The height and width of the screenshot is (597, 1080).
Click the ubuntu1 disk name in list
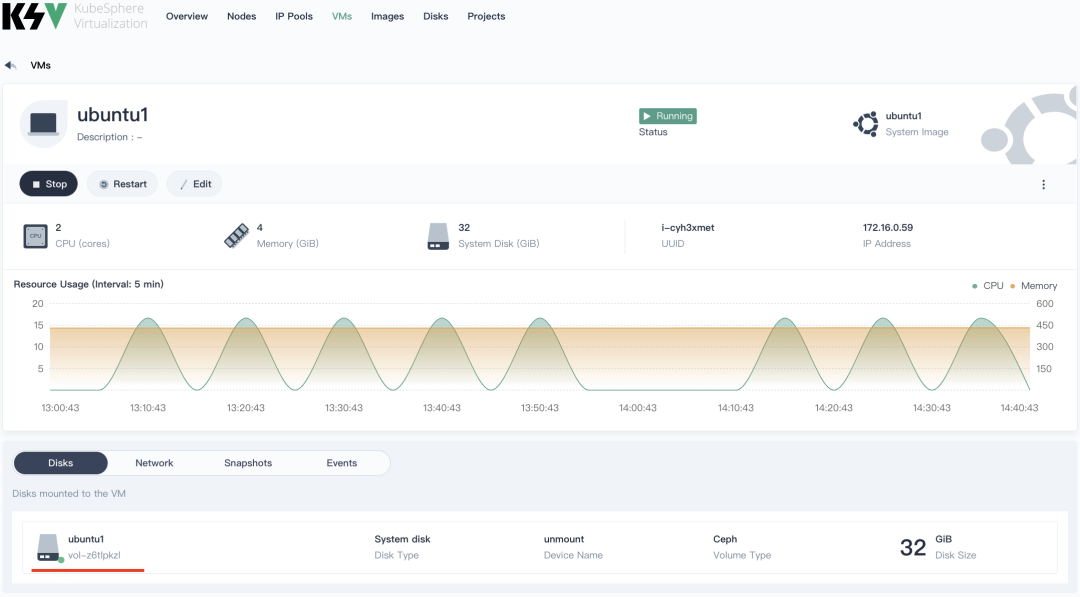point(86,539)
